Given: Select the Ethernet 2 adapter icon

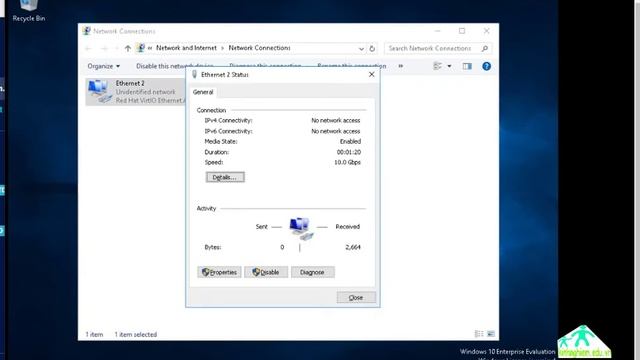Looking at the screenshot, I should pyautogui.click(x=99, y=91).
